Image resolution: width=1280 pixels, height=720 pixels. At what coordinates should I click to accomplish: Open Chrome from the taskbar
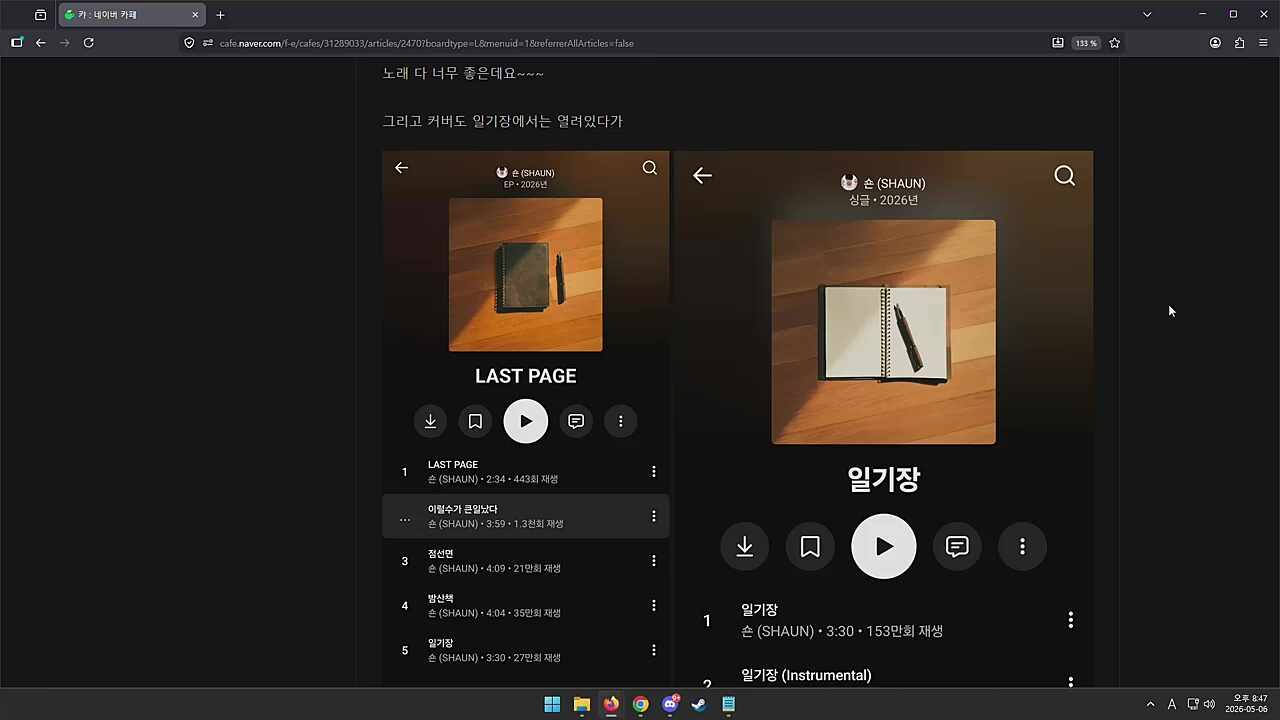pyautogui.click(x=640, y=704)
